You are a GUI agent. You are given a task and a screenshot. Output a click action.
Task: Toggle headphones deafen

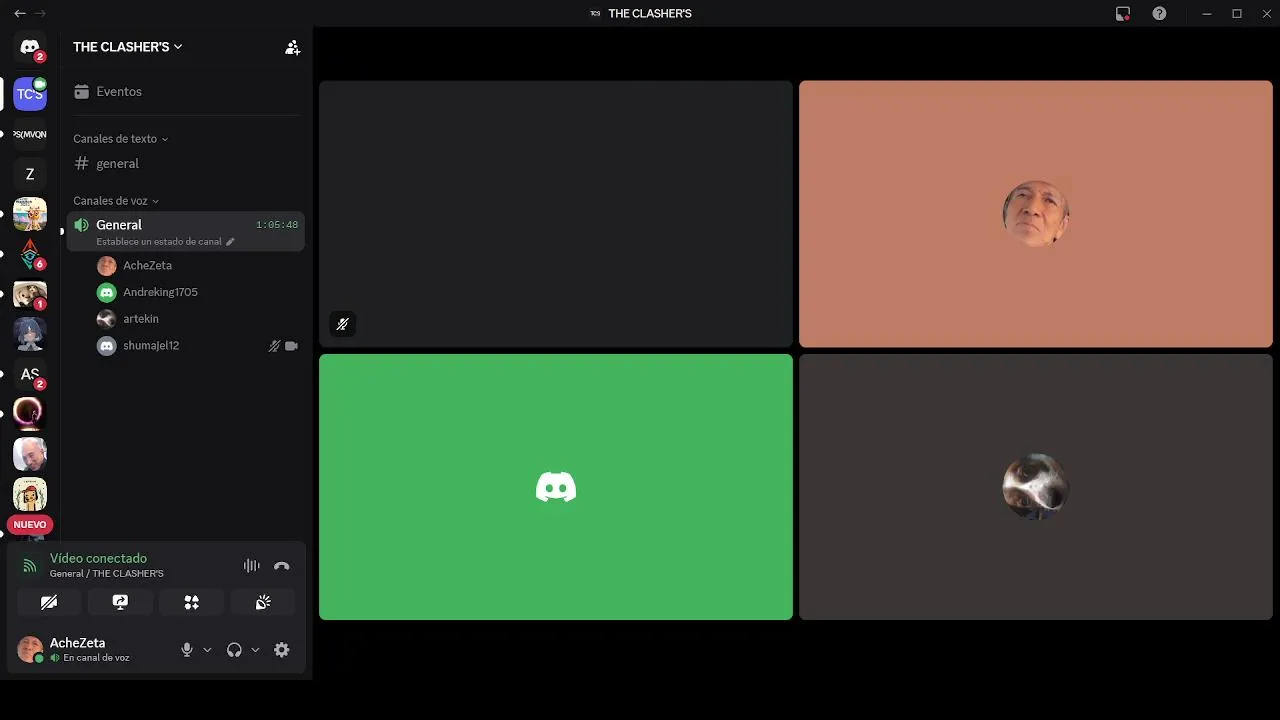(234, 650)
